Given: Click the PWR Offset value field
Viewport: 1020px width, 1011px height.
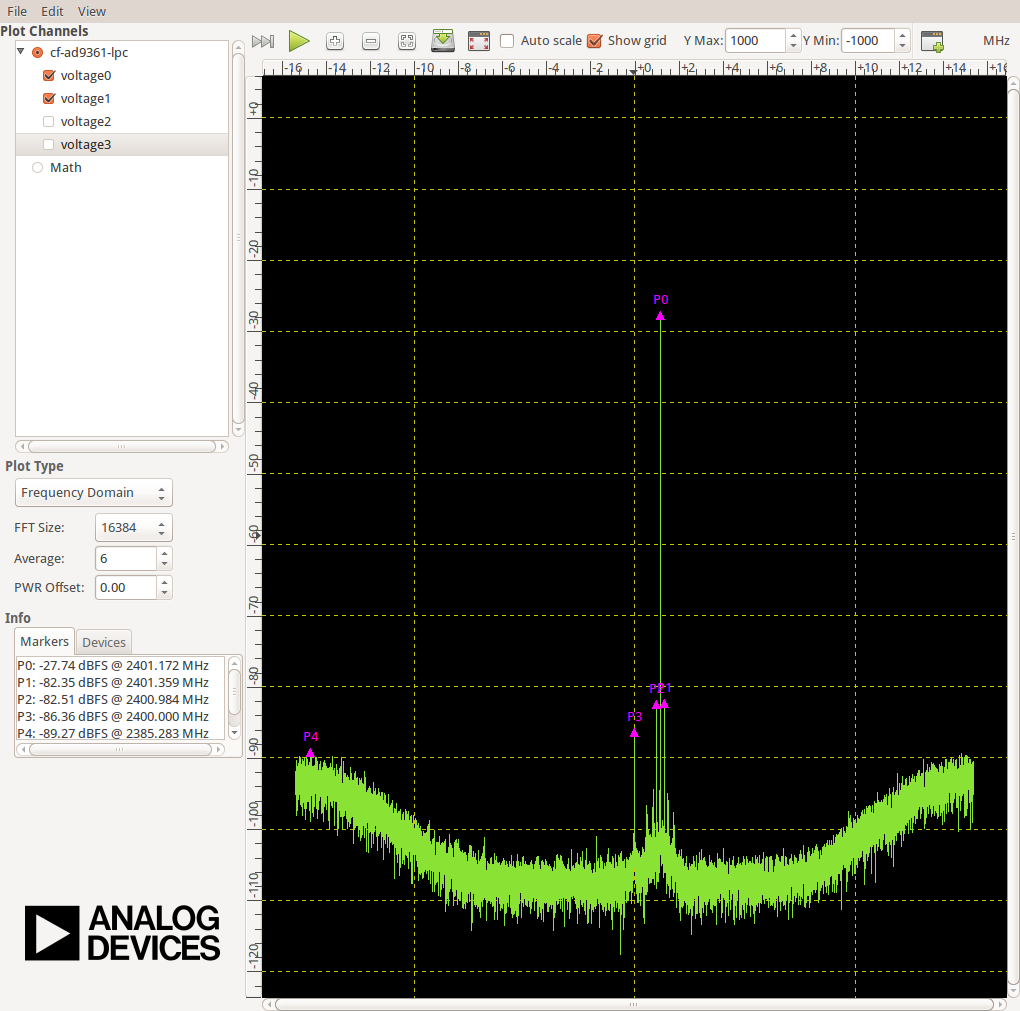Looking at the screenshot, I should click(x=126, y=587).
